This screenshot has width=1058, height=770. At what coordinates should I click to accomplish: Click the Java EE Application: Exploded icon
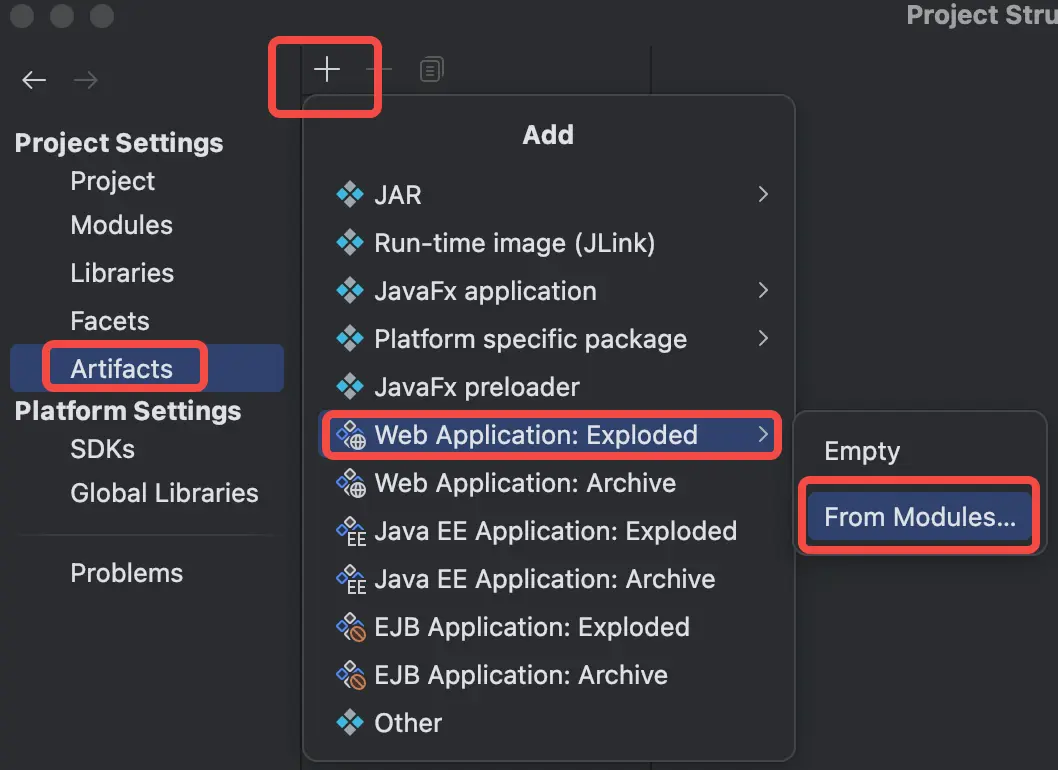coord(351,531)
